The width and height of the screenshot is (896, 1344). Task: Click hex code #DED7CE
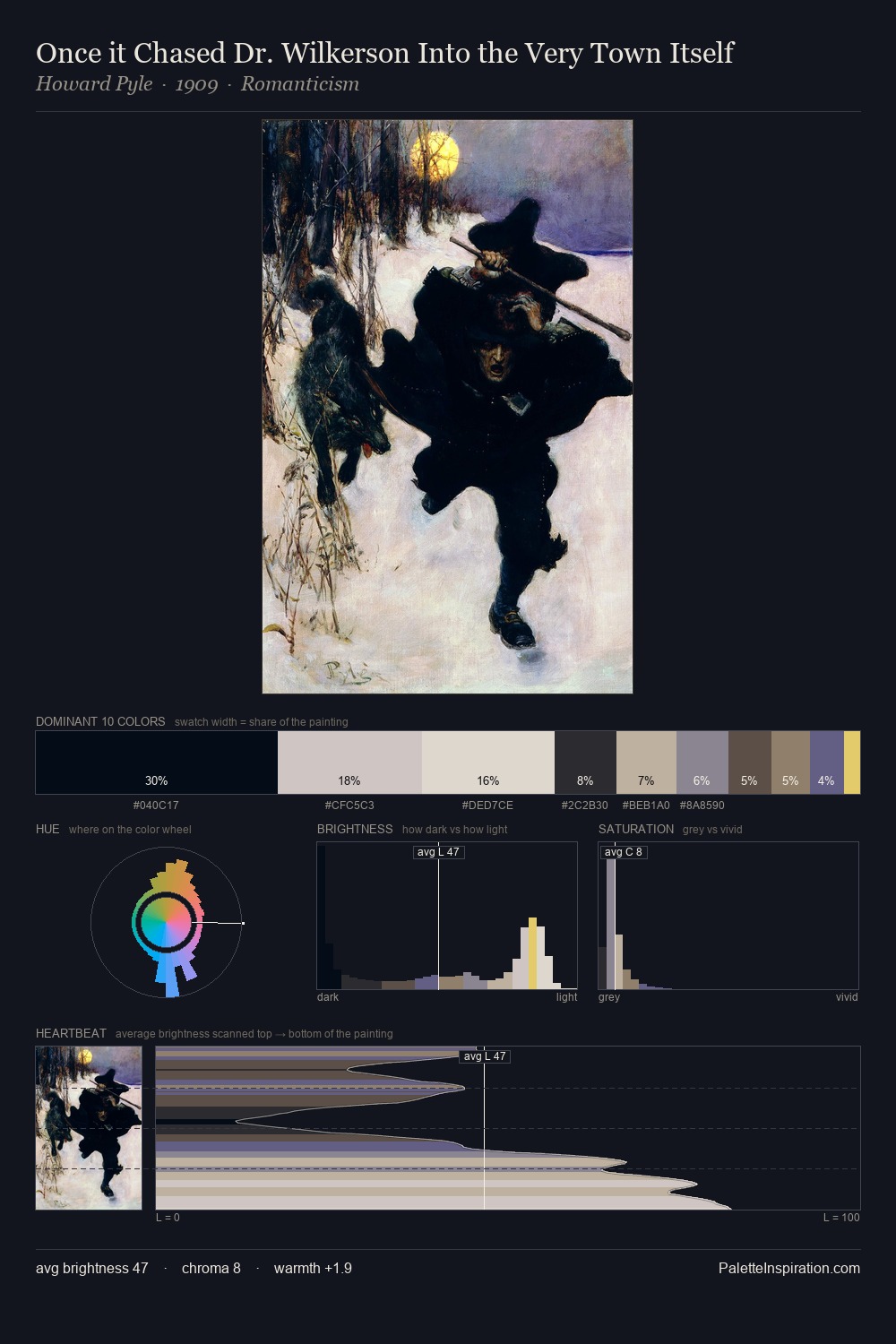click(487, 806)
